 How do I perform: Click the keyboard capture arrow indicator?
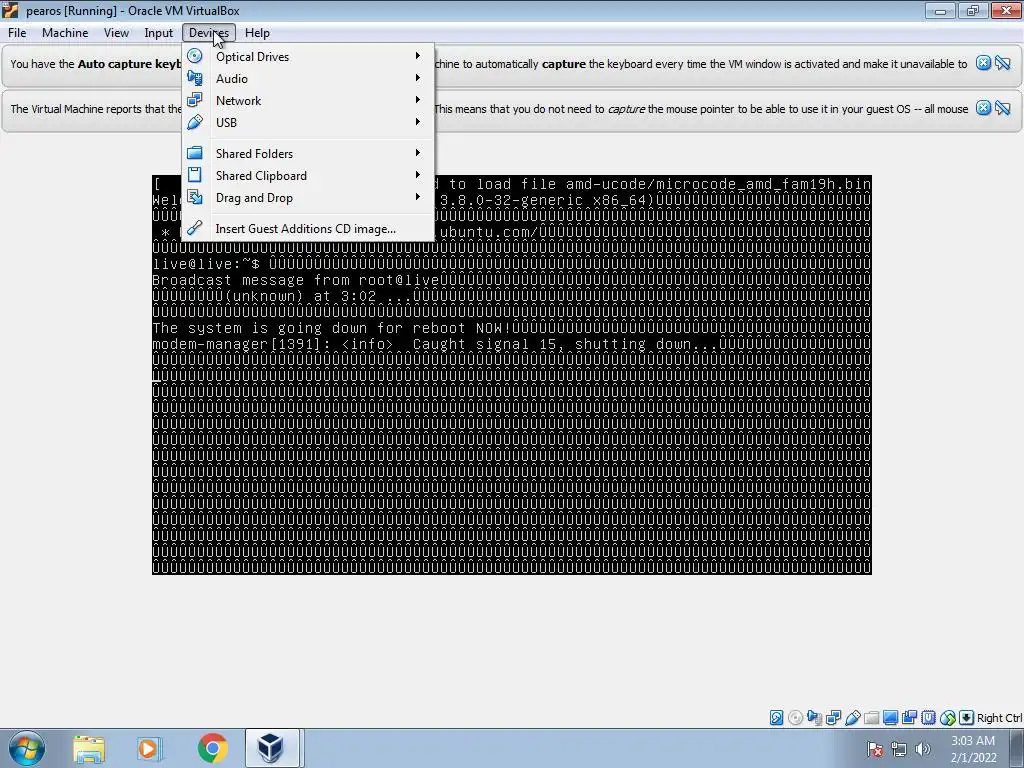(967, 718)
